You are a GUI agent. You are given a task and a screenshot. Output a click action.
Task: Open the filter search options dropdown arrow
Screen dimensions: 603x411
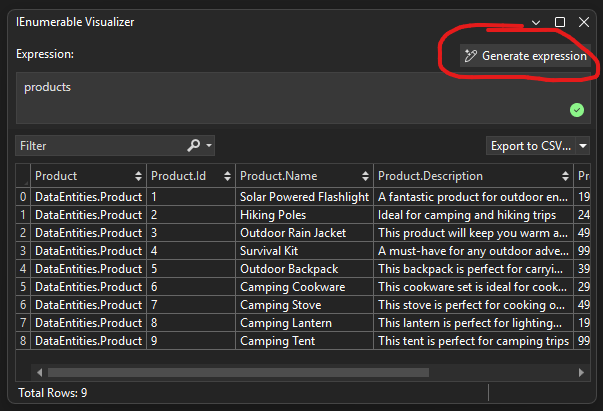pyautogui.click(x=209, y=145)
